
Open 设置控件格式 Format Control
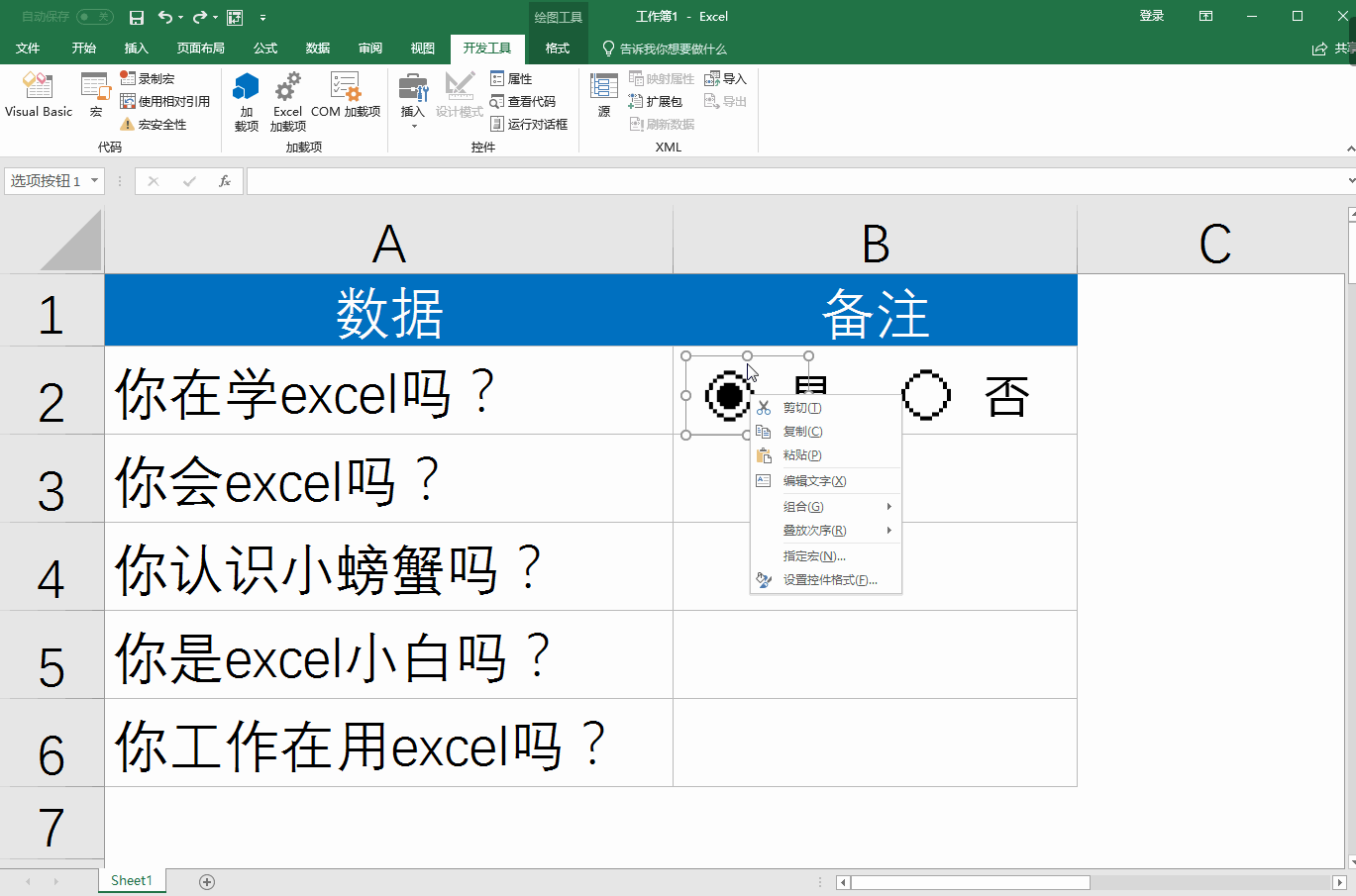pyautogui.click(x=826, y=580)
